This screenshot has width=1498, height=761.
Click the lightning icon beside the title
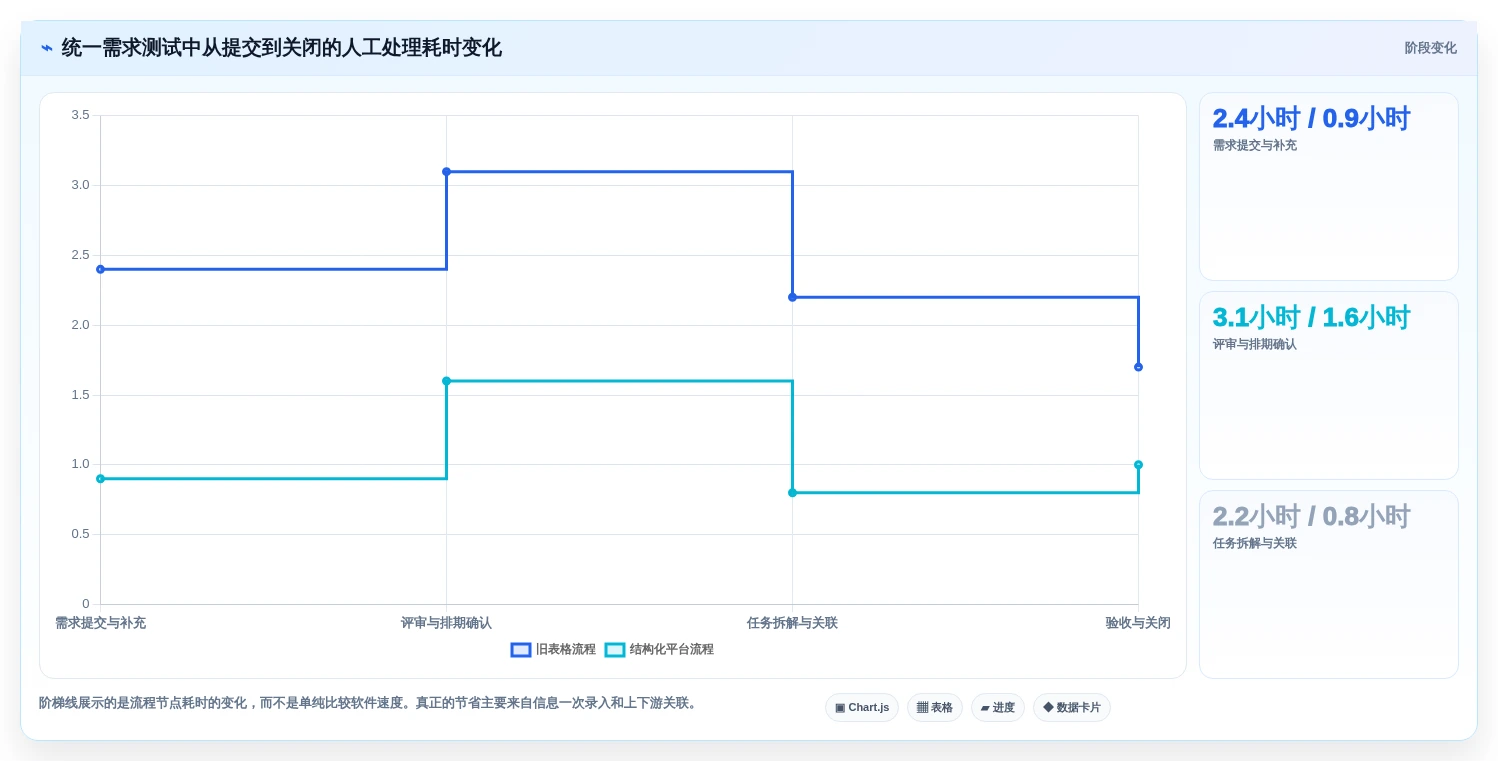(x=46, y=48)
